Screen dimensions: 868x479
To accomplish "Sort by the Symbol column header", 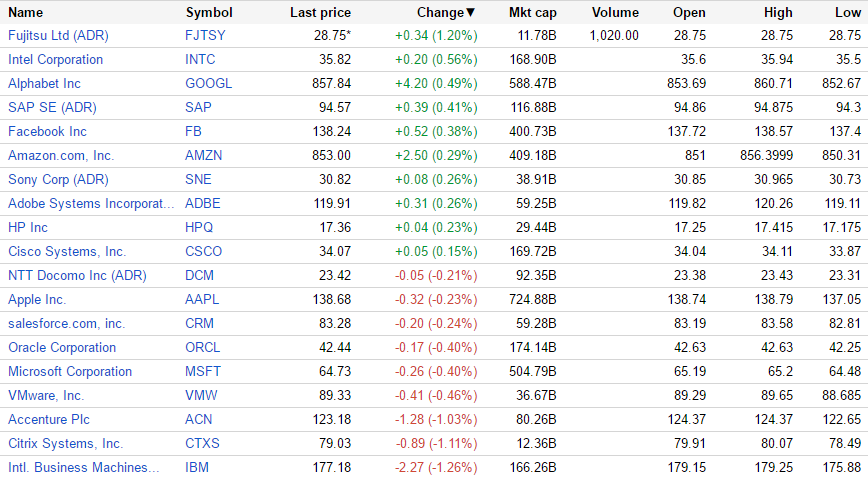I will click(x=209, y=13).
